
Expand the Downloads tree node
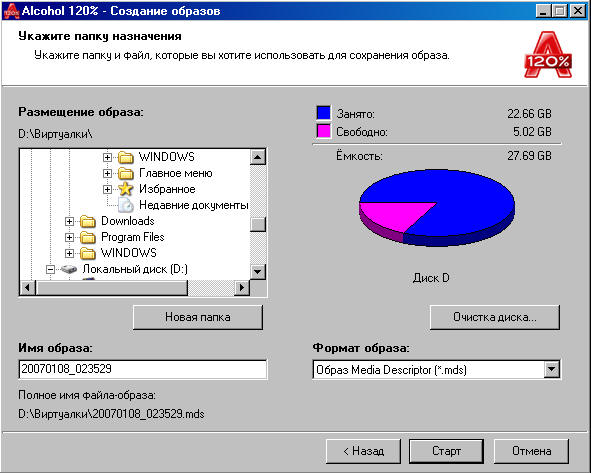point(69,221)
